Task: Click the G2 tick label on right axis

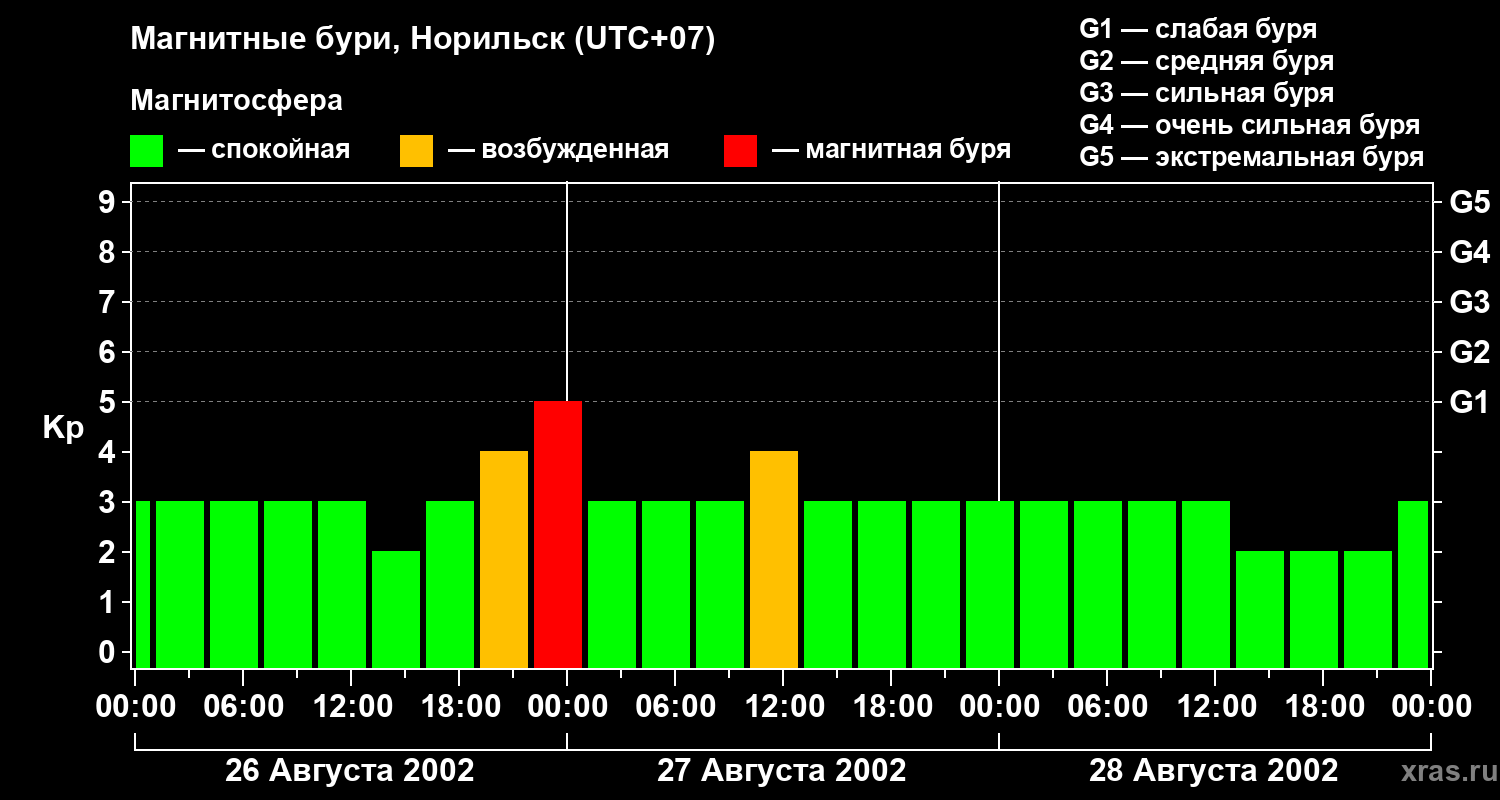Action: (1470, 352)
